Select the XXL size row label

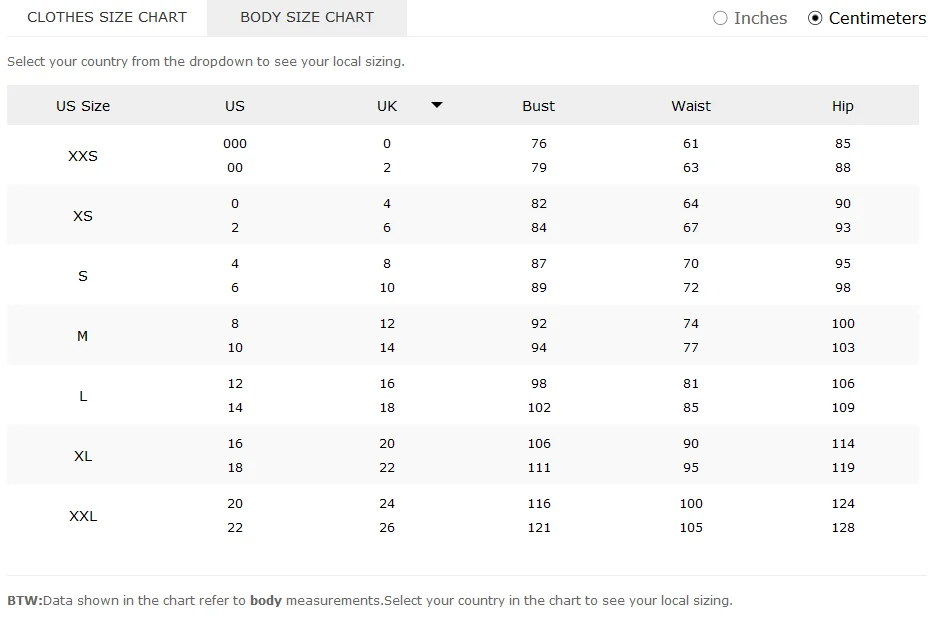(83, 516)
